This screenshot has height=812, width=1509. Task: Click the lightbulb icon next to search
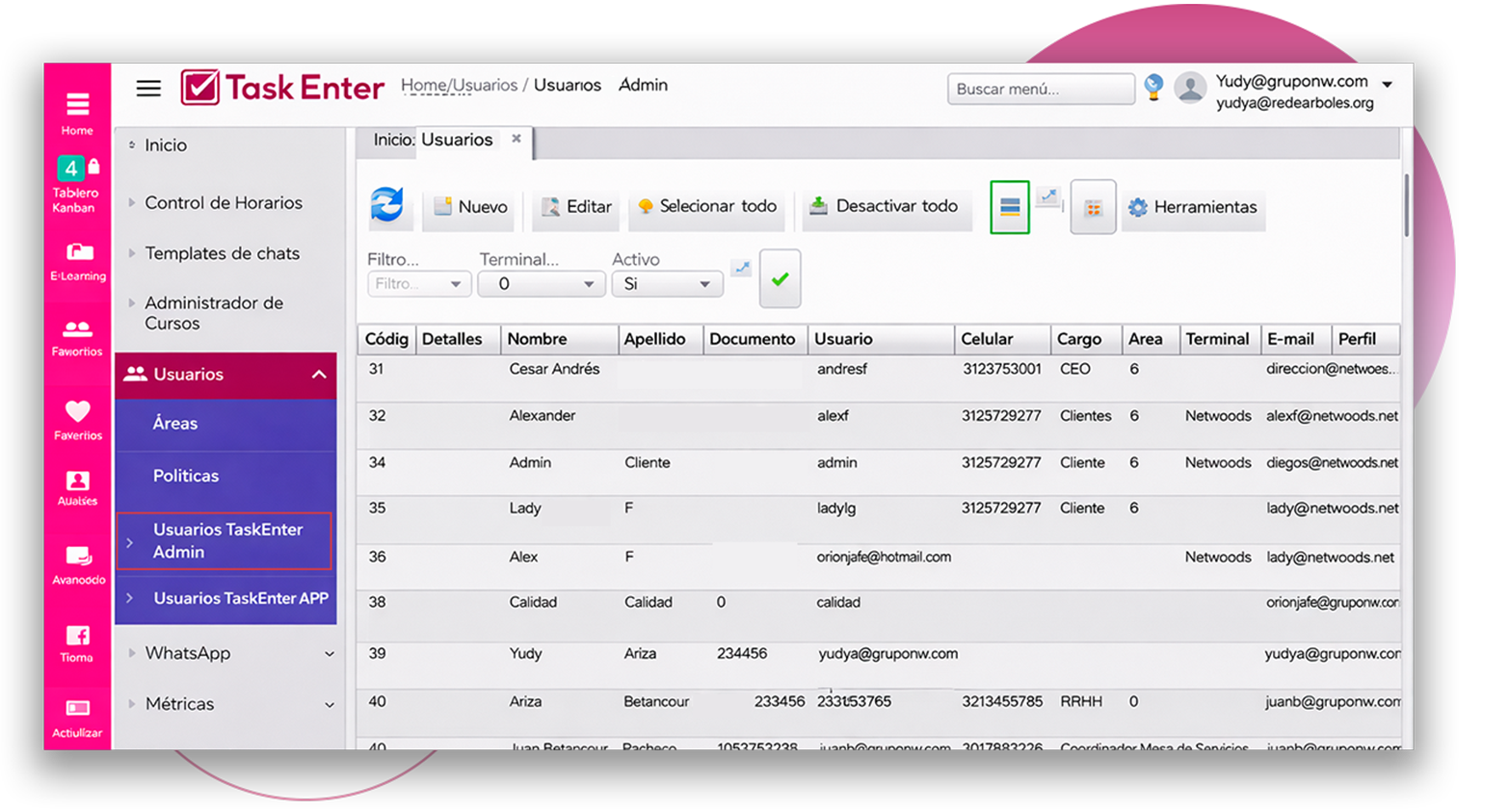[1153, 88]
